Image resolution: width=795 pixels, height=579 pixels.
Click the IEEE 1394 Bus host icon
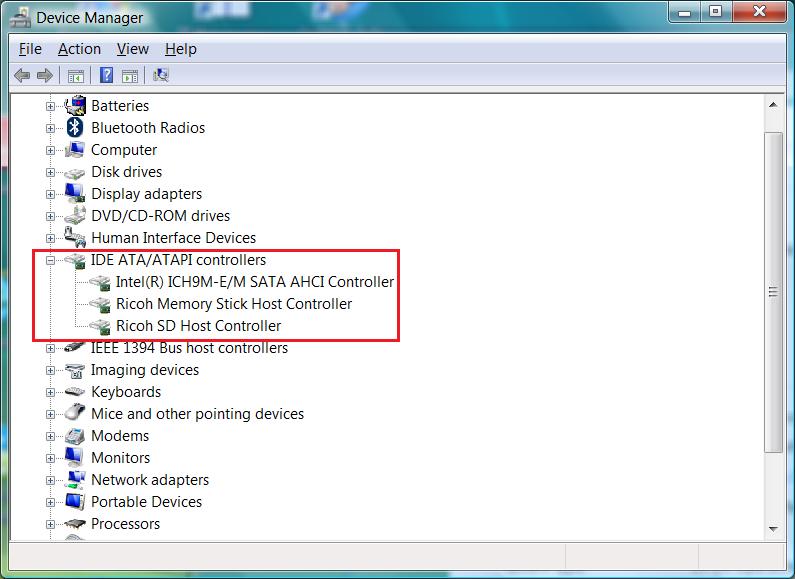click(75, 347)
